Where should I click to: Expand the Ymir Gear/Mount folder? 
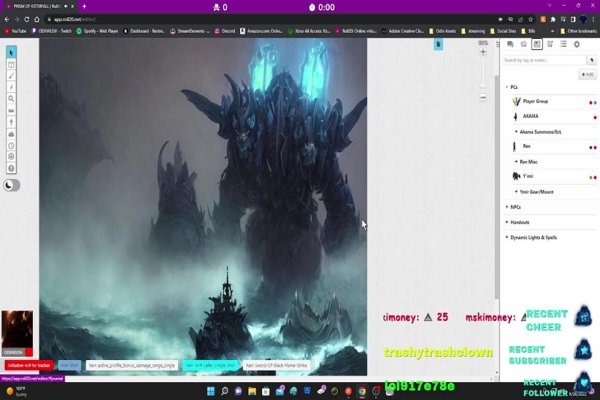click(534, 192)
